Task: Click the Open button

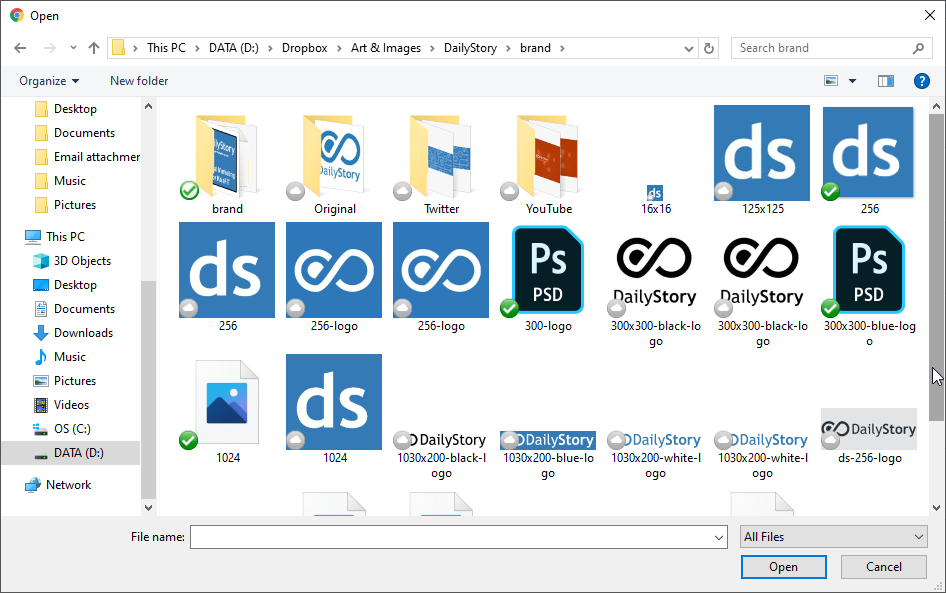Action: (783, 566)
